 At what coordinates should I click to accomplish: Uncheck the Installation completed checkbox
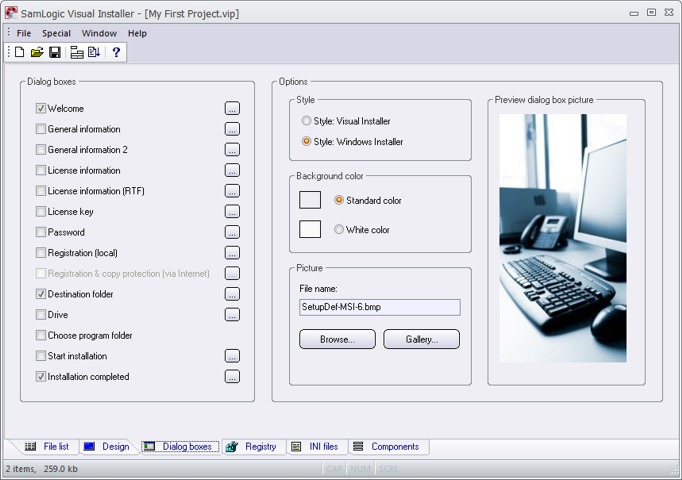point(40,377)
